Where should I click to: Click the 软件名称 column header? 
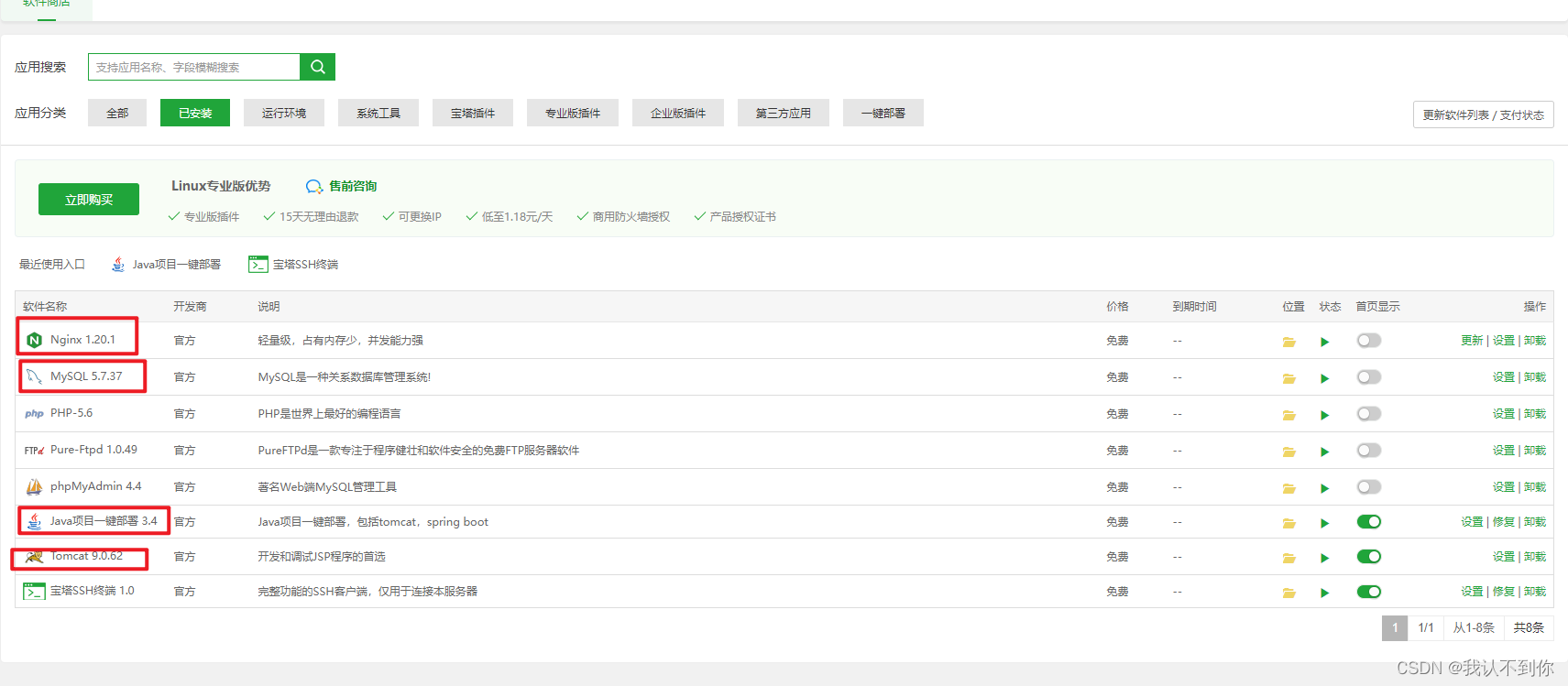[45, 307]
